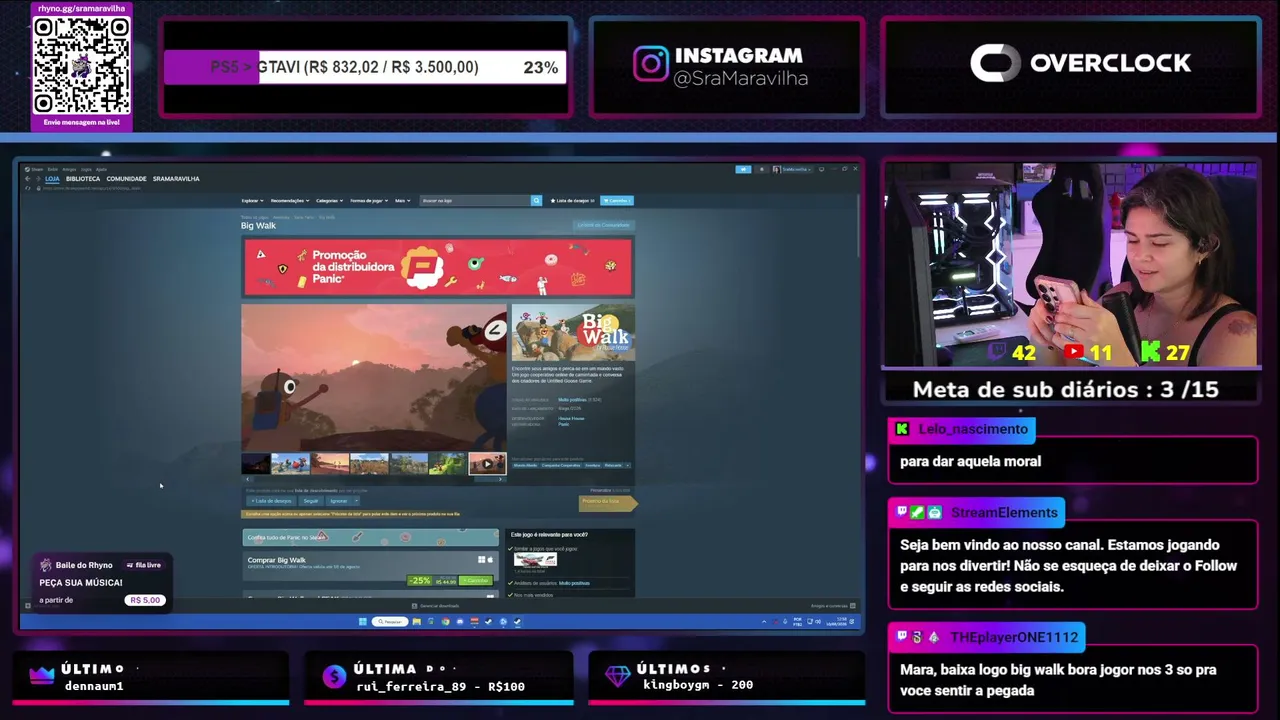Click the Carrinho button in the store header
The image size is (1280, 720).
click(616, 201)
